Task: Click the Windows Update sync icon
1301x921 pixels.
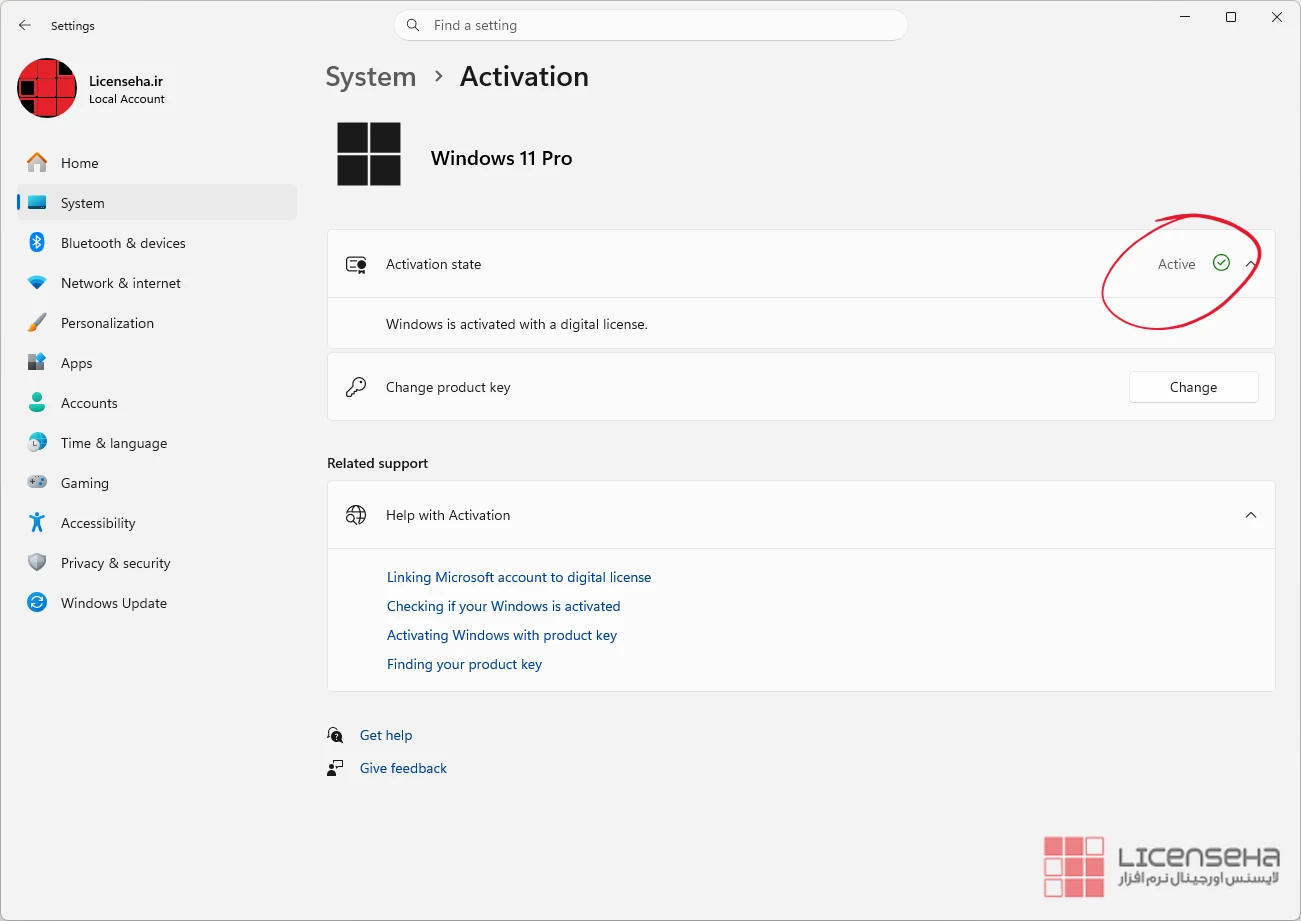Action: [37, 603]
